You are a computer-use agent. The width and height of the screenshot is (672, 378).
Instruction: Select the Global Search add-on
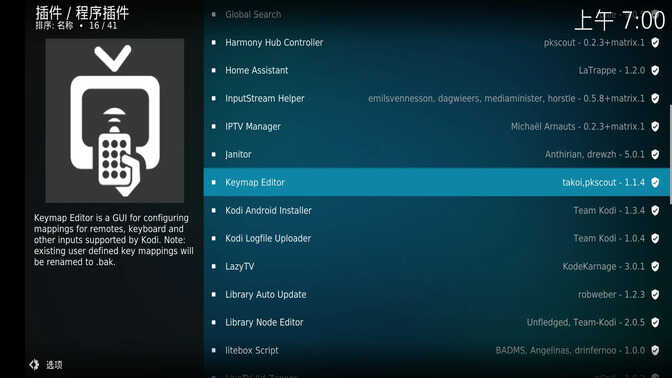click(x=436, y=15)
